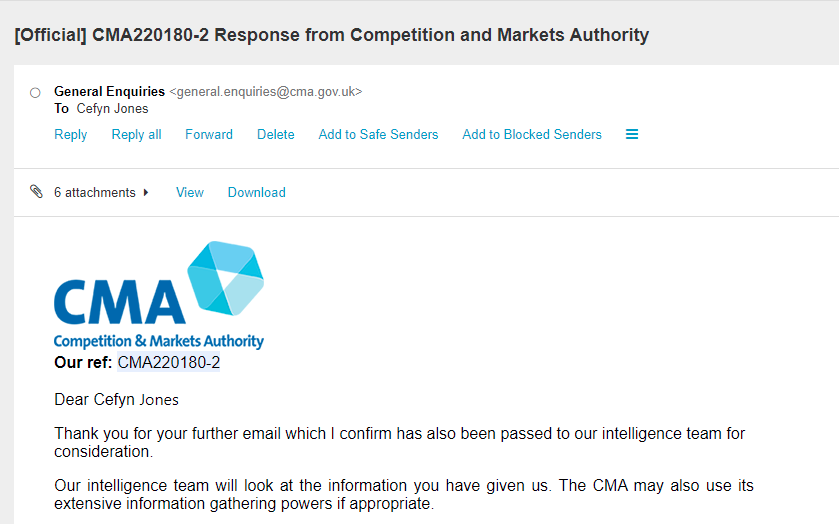Add sender to Safe Senders
The image size is (839, 524).
378,134
